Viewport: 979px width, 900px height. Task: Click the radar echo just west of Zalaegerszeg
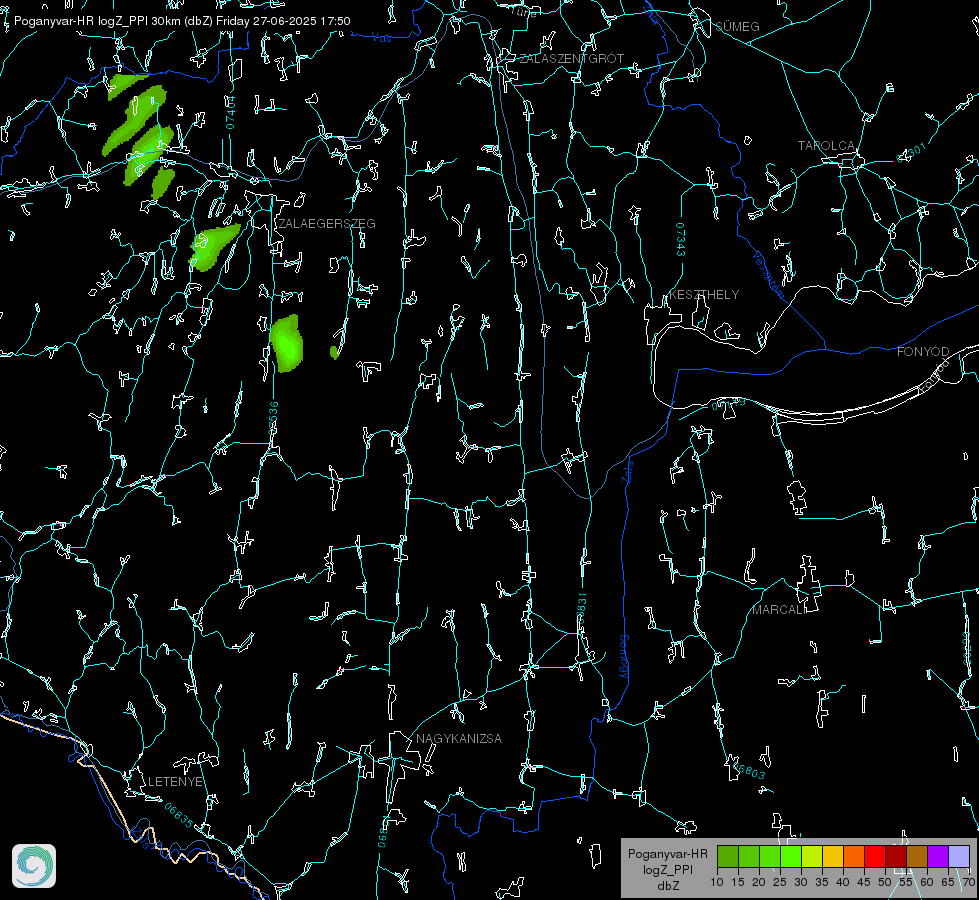coord(213,247)
